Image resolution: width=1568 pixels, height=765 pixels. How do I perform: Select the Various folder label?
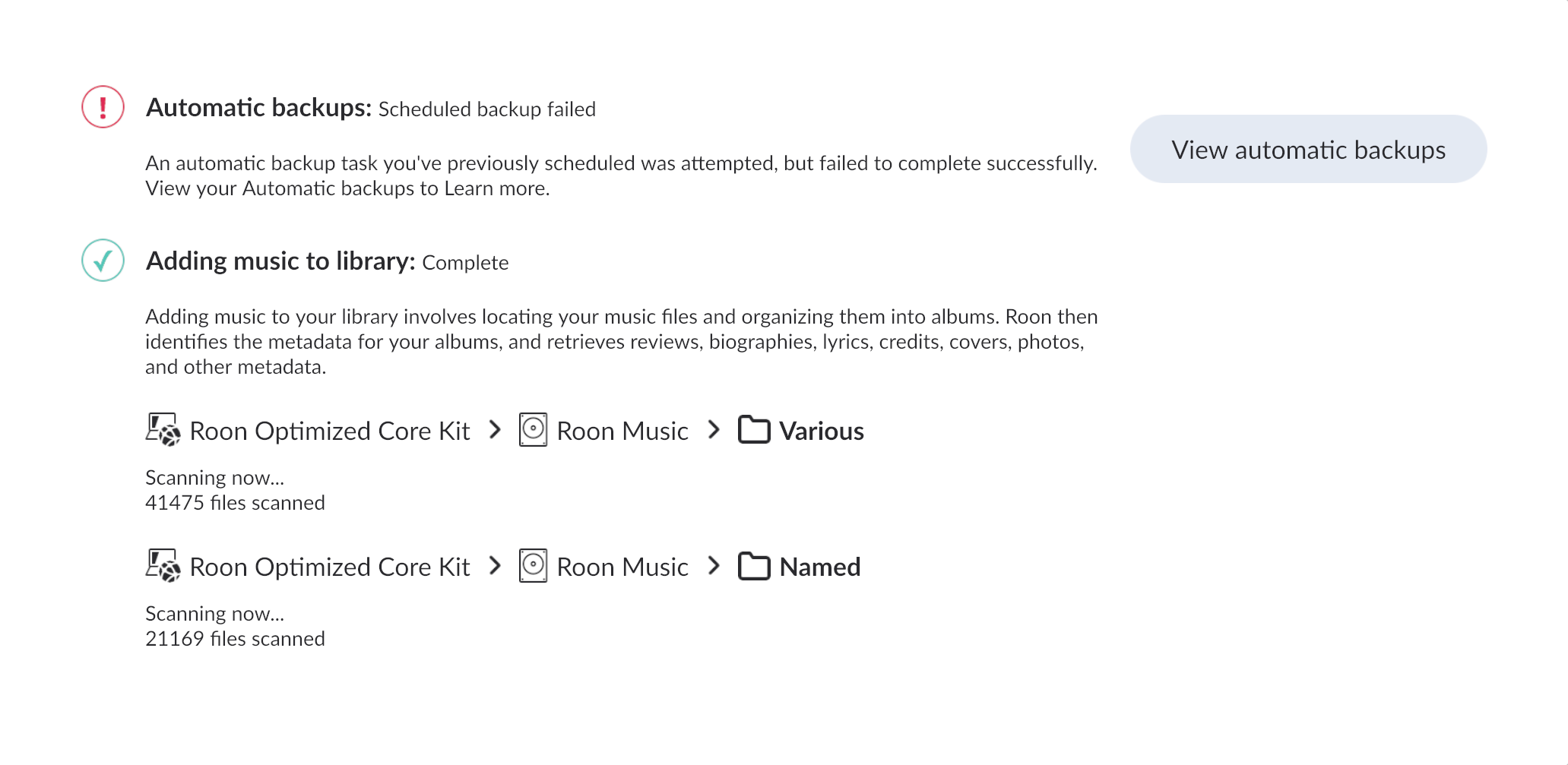tap(822, 431)
